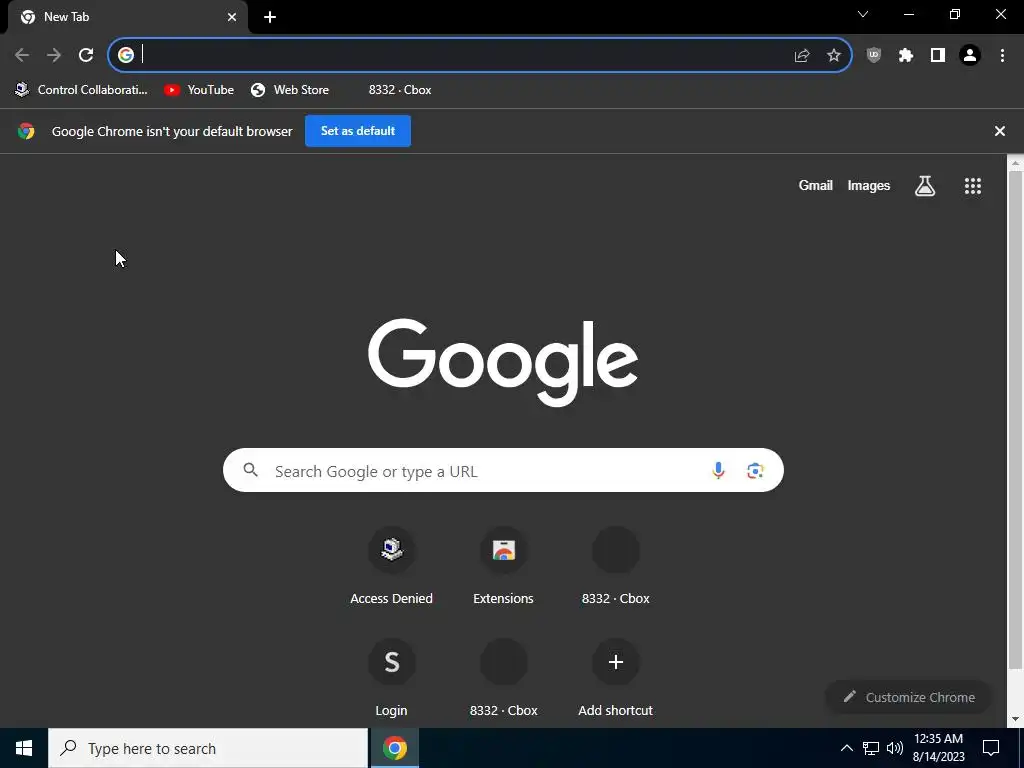Open Images link
Viewport: 1024px width, 768px height.
point(869,185)
